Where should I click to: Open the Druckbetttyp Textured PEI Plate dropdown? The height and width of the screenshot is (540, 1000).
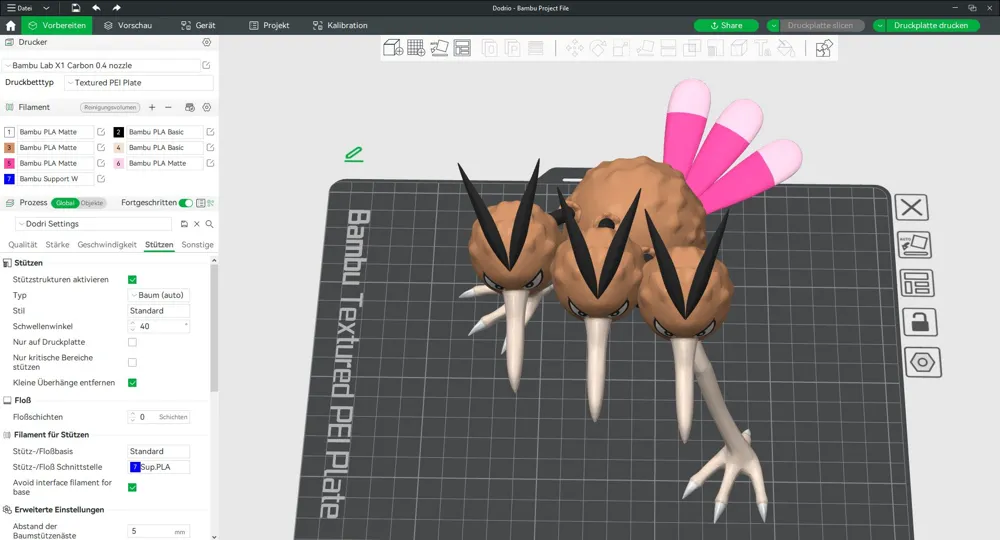coord(138,82)
